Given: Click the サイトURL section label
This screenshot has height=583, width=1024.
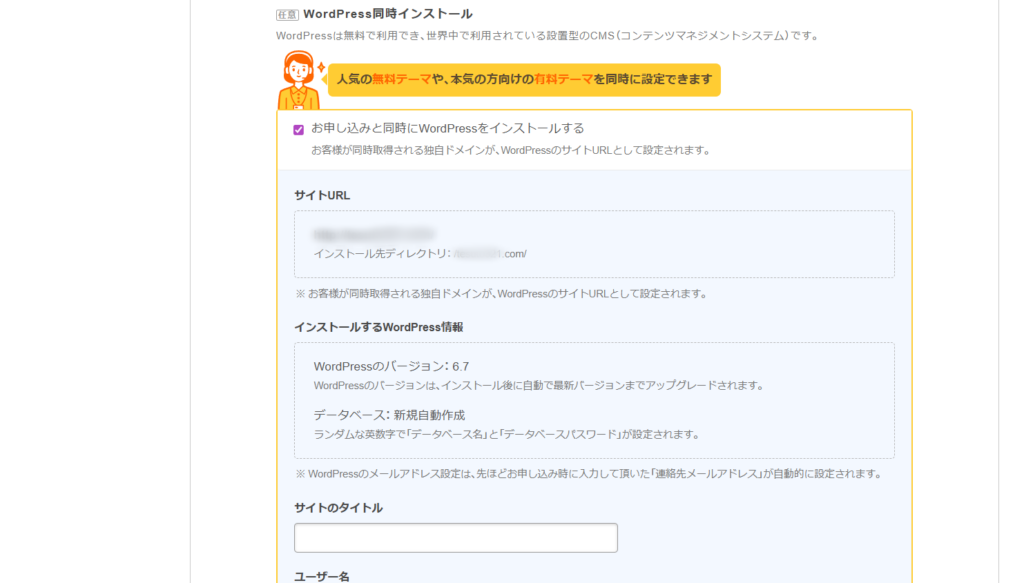Looking at the screenshot, I should tap(322, 195).
